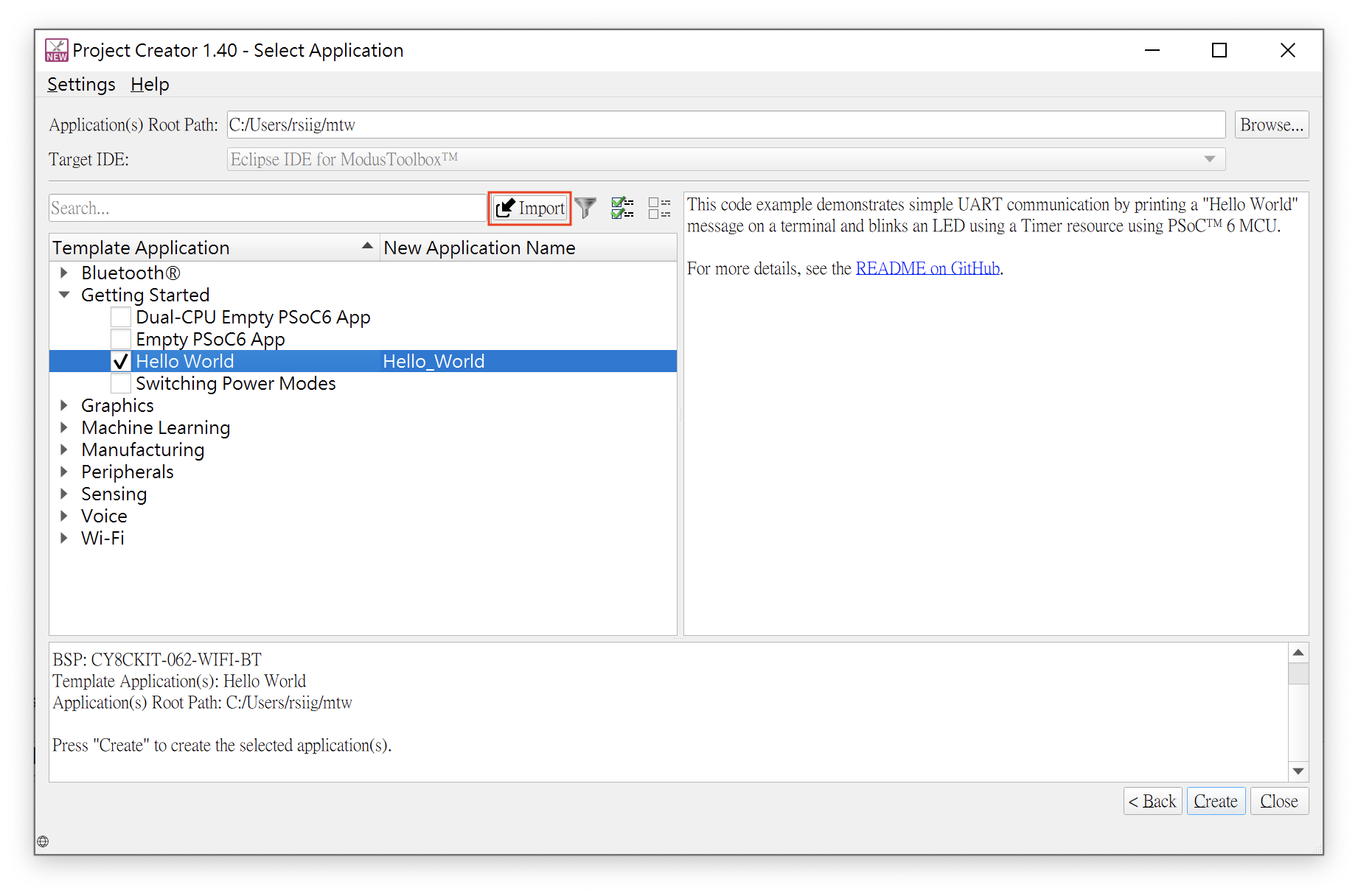Click the New Application Name column header
This screenshot has width=1358, height=896.
(528, 248)
